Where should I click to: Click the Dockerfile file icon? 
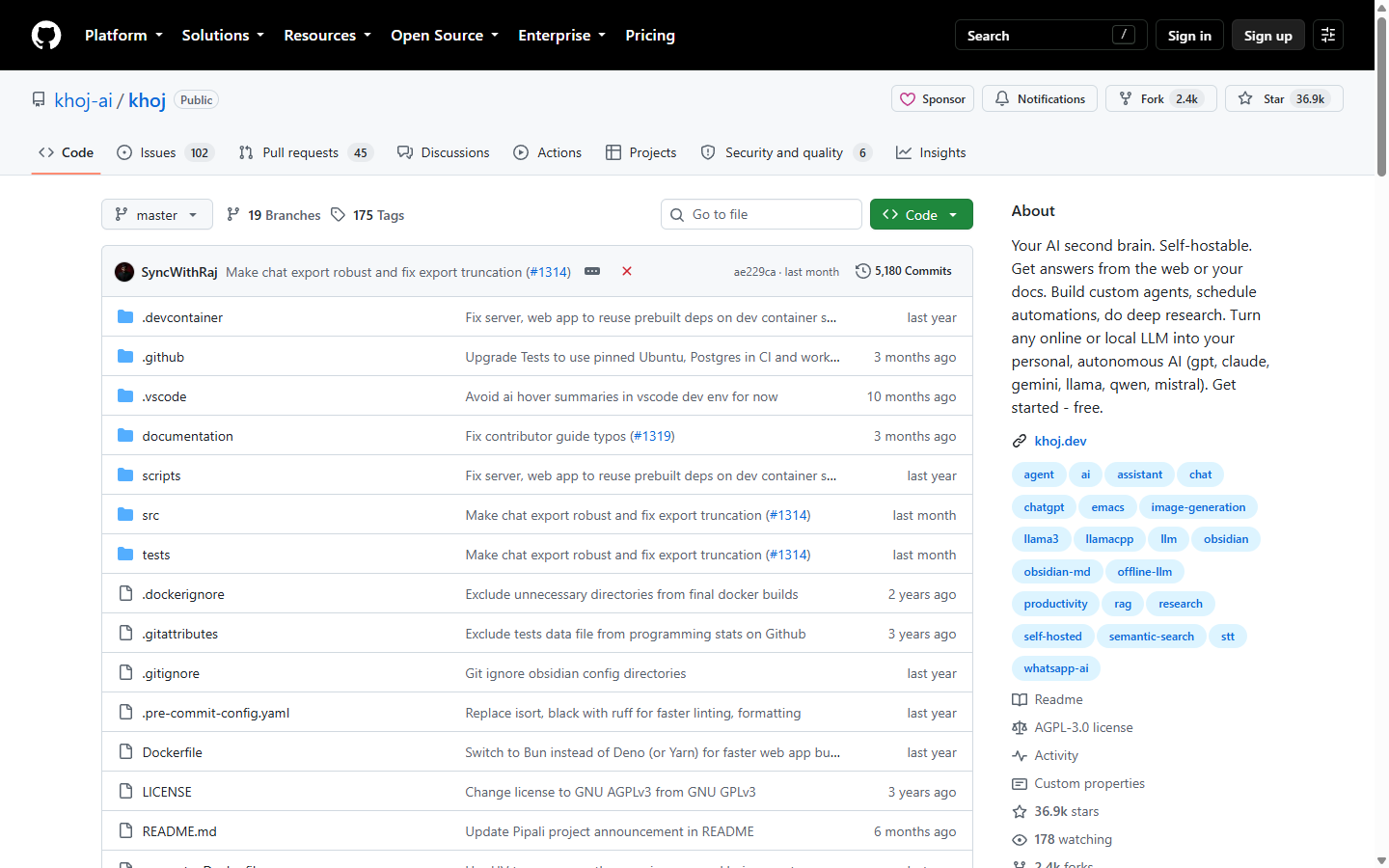(125, 752)
